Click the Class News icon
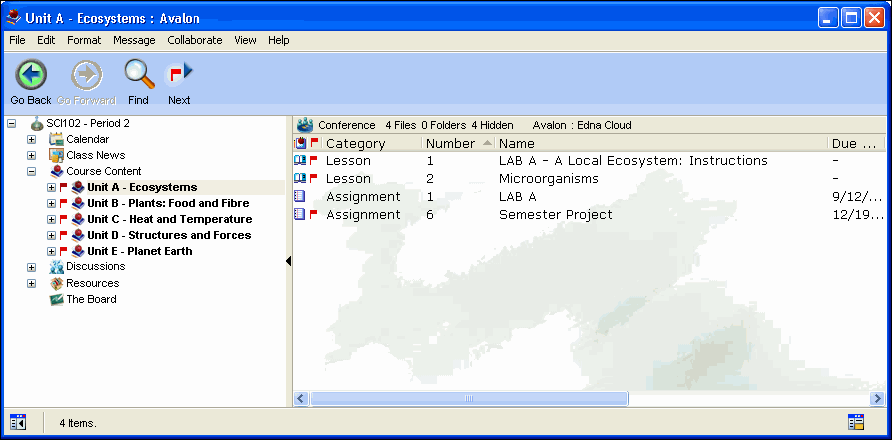Viewport: 892px width, 440px height. coord(57,155)
